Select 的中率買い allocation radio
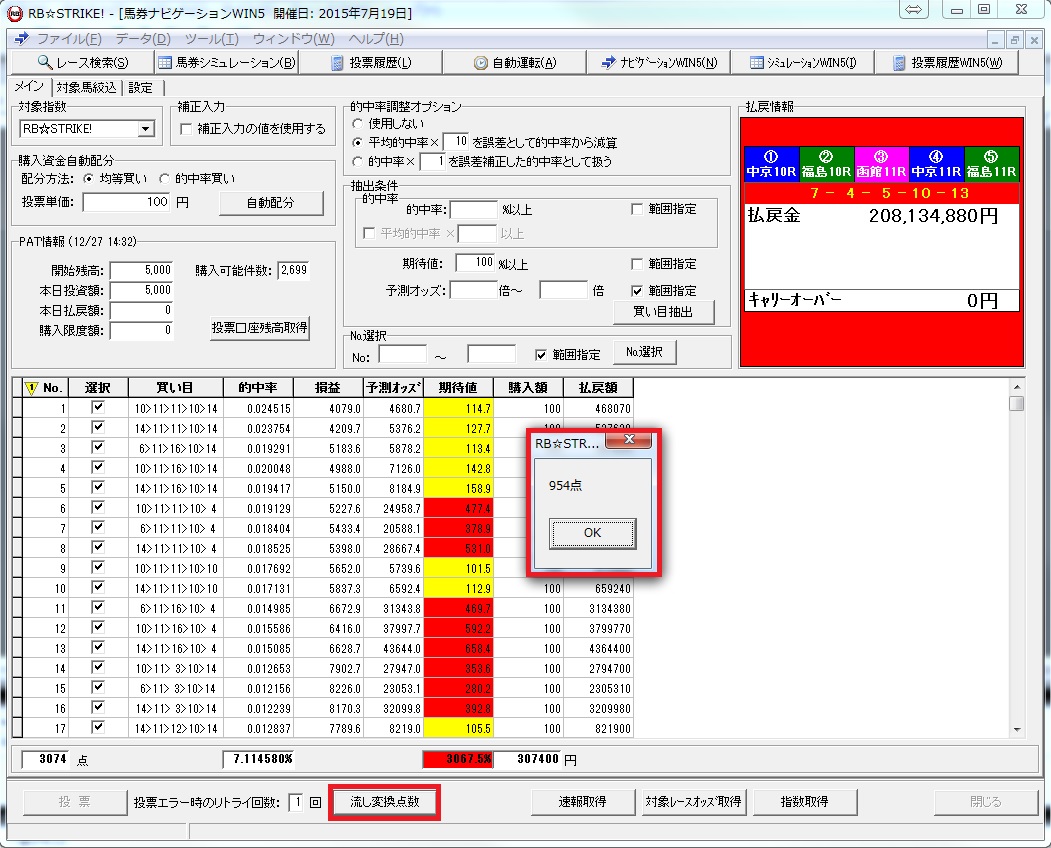This screenshot has width=1051, height=848. point(164,178)
